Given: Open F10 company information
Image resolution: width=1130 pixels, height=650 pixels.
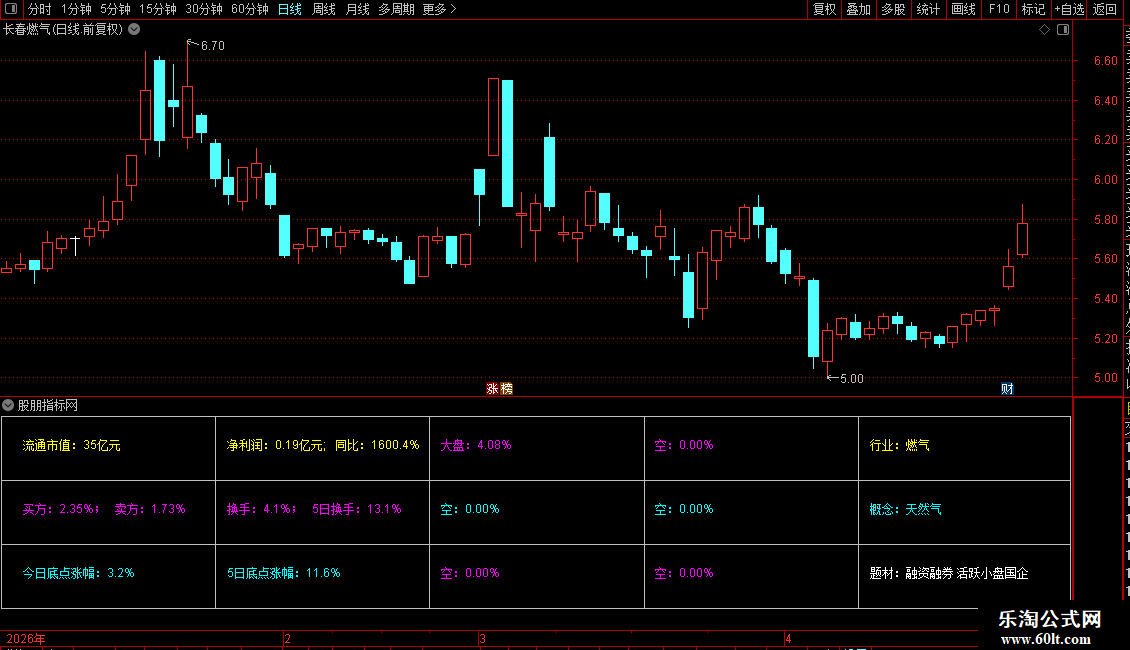Looking at the screenshot, I should tap(999, 9).
